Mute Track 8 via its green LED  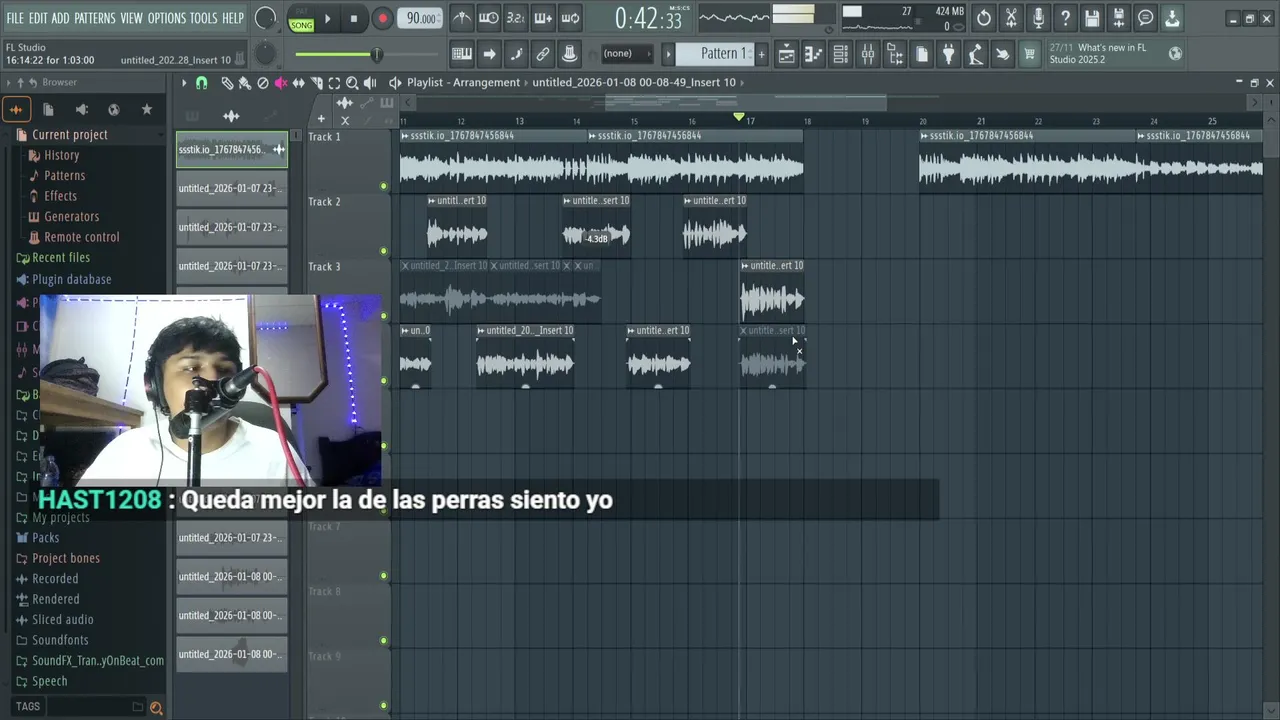pos(383,641)
